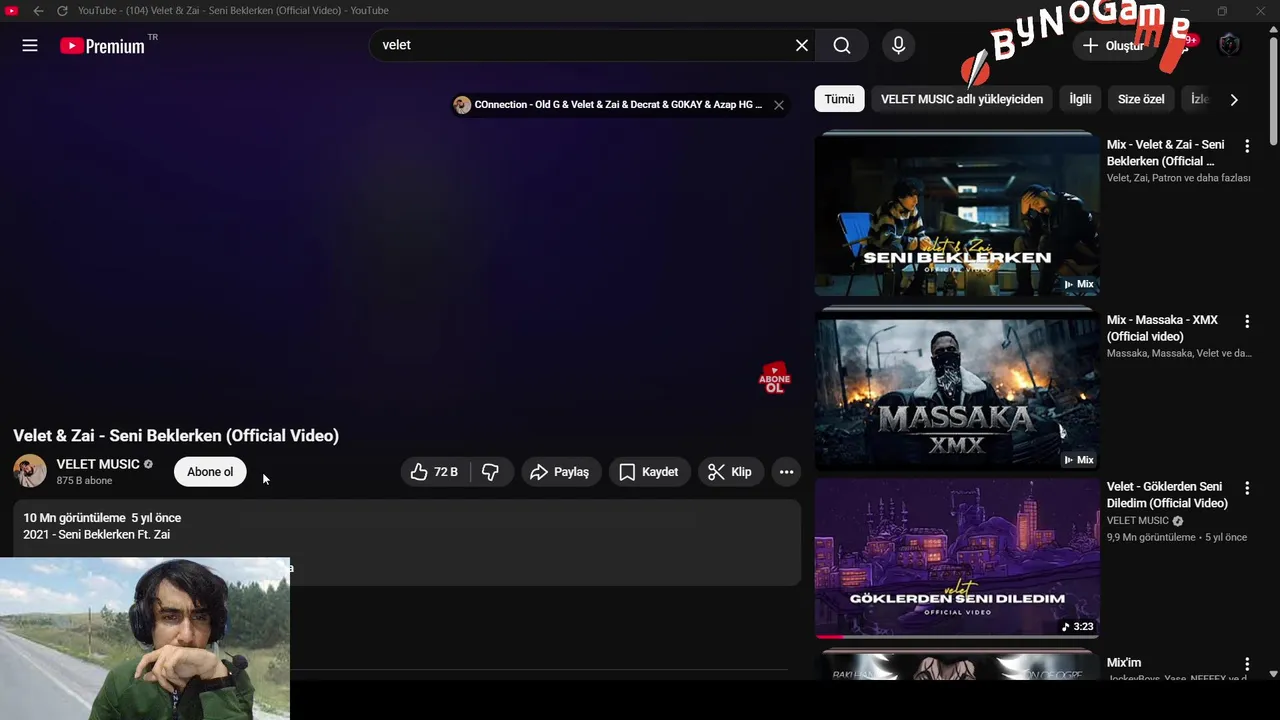Run search with magnifier button

(842, 45)
